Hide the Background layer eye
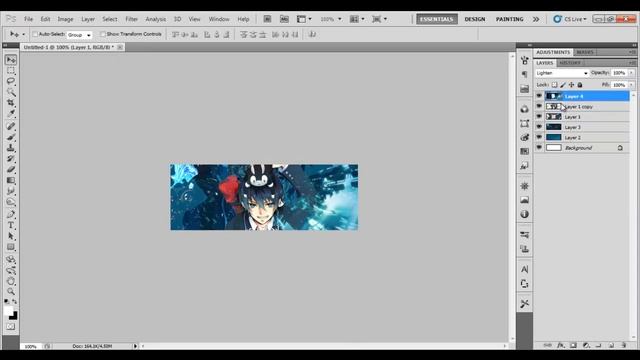 pos(539,147)
